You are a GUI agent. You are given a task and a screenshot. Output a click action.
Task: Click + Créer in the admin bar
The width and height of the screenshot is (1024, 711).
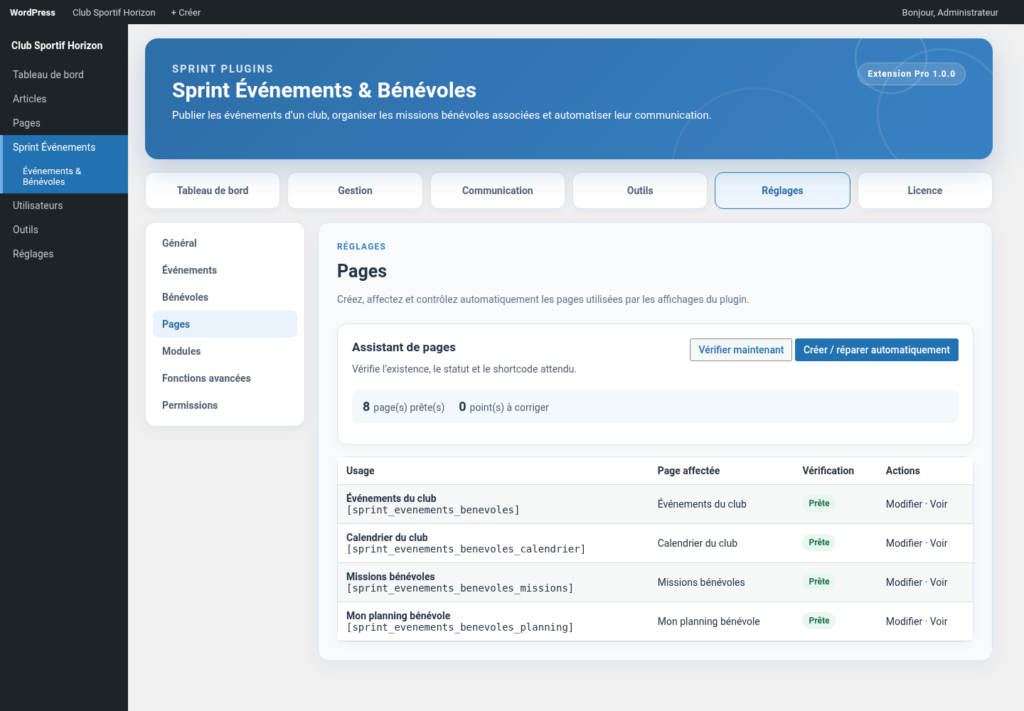[185, 12]
